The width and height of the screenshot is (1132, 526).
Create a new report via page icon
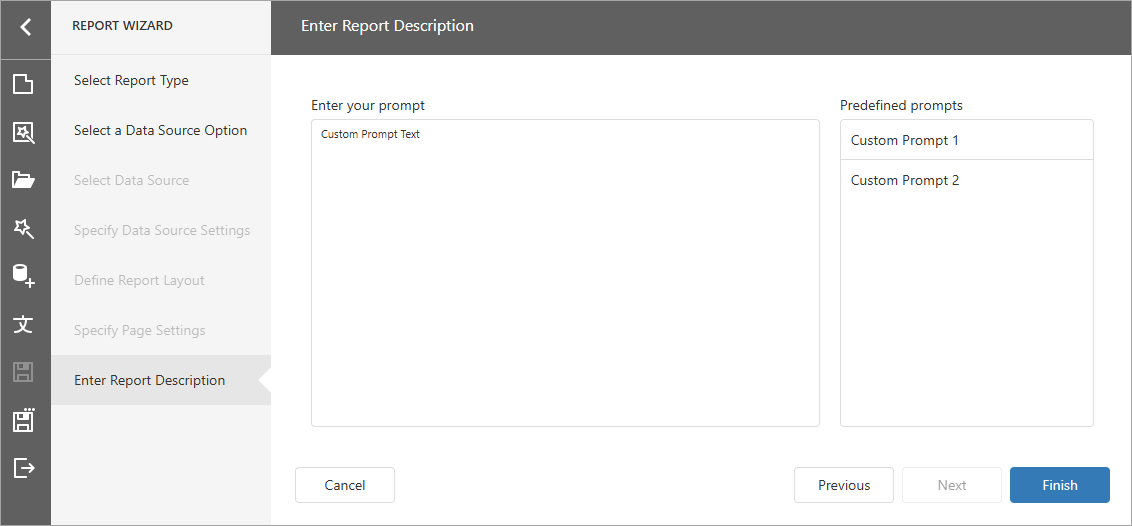23,84
